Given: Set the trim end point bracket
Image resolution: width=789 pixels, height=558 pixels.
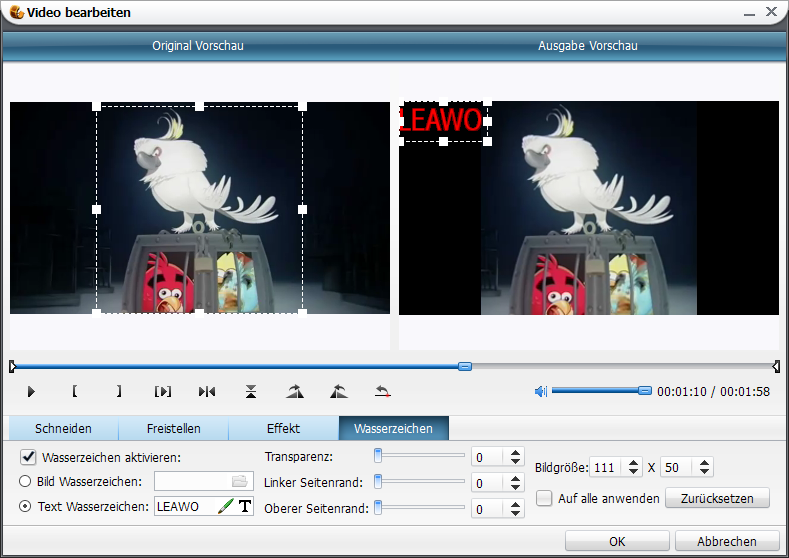Looking at the screenshot, I should point(118,392).
